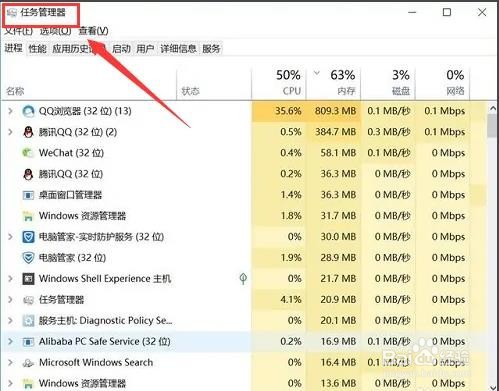Switch to the 详细信息 tab

tap(178, 49)
